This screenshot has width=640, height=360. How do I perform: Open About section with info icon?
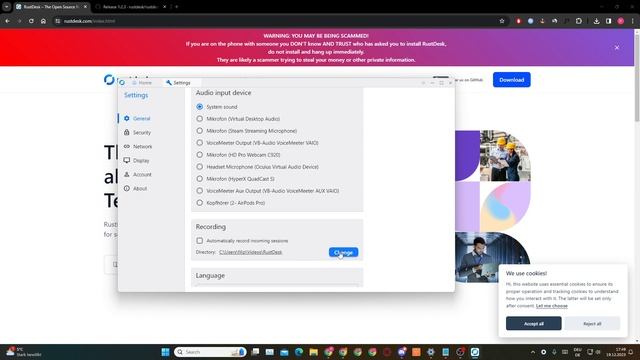(x=136, y=189)
